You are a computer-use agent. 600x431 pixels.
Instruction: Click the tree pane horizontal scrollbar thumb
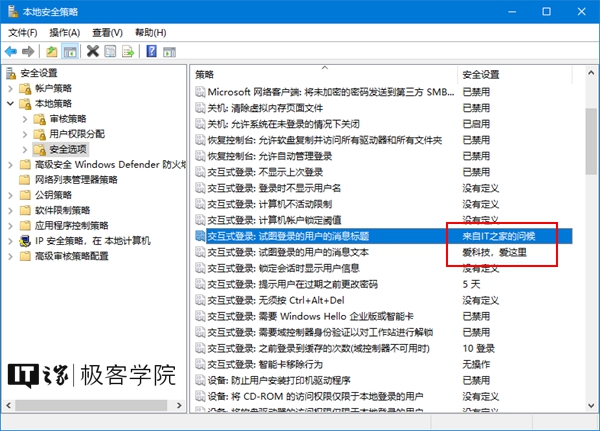(x=91, y=405)
